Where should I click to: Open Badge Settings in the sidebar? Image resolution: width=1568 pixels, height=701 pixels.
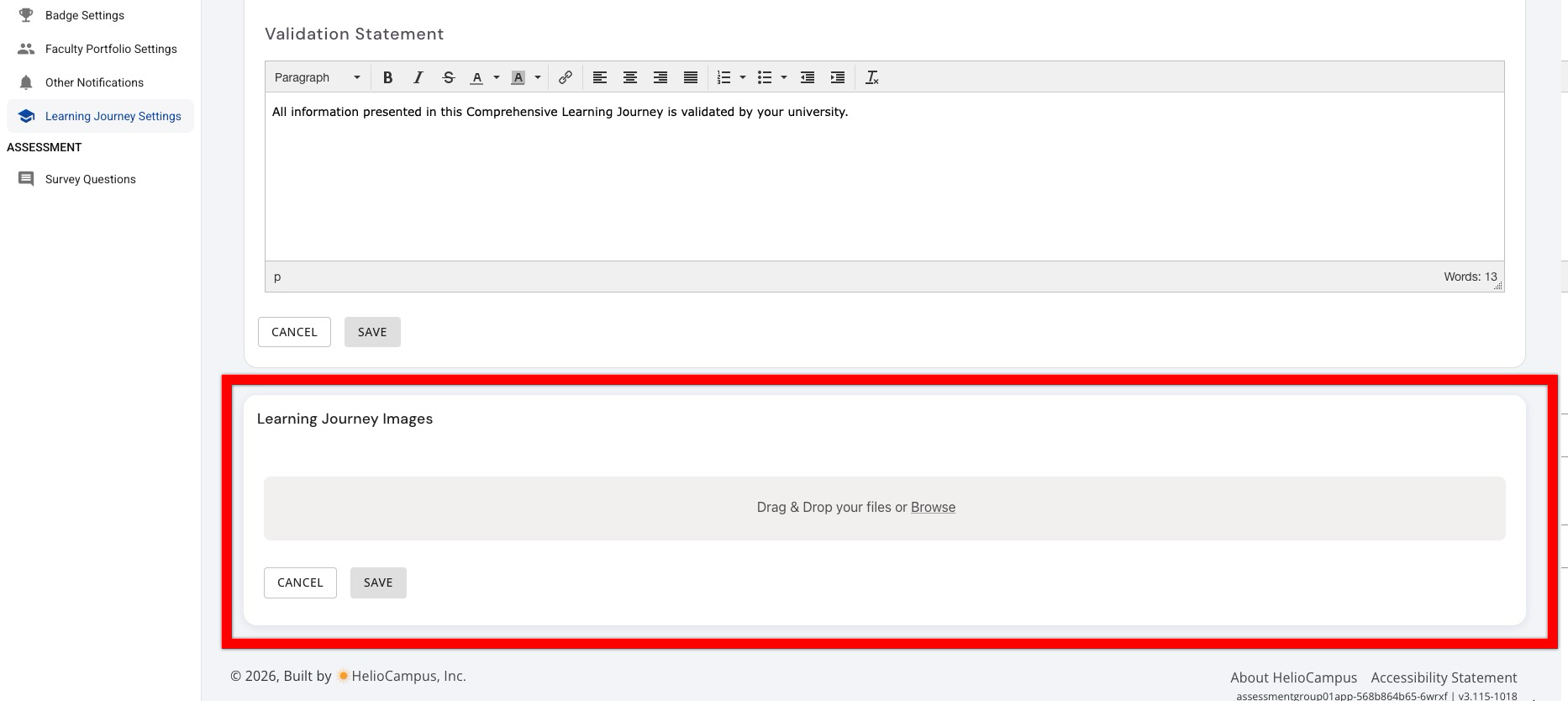coord(84,15)
